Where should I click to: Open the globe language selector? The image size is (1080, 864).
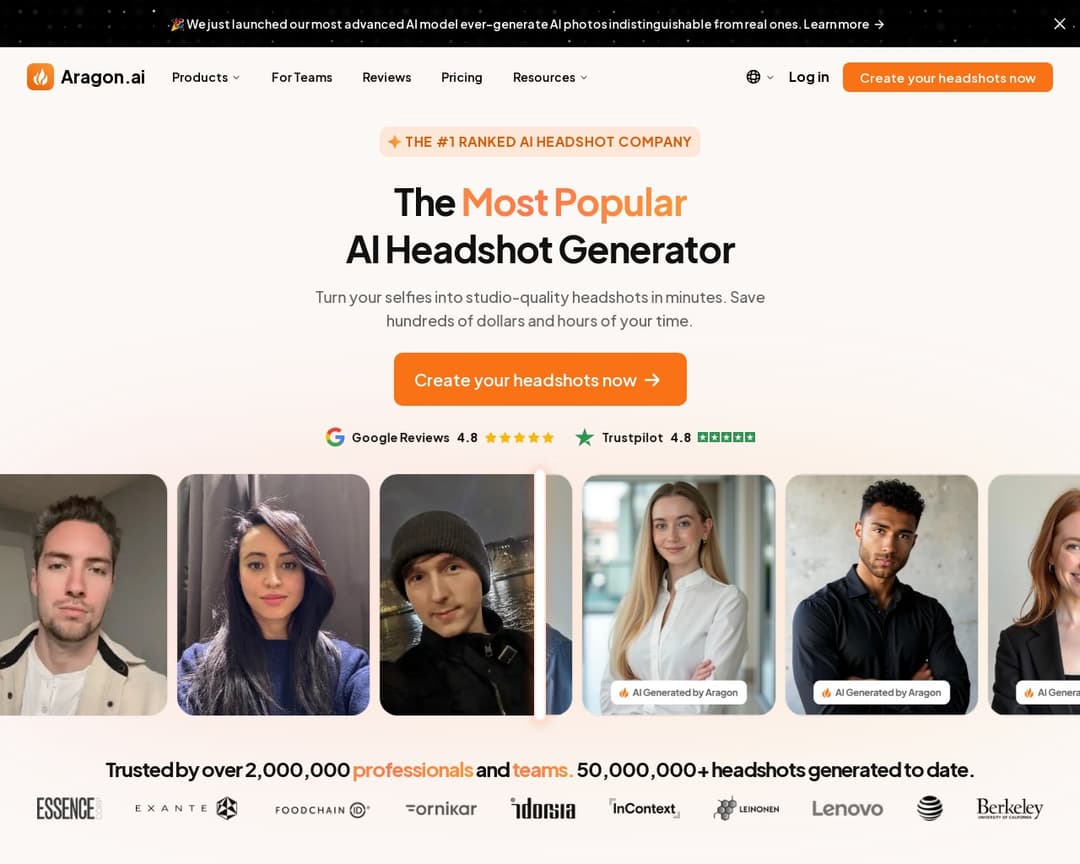coord(754,77)
